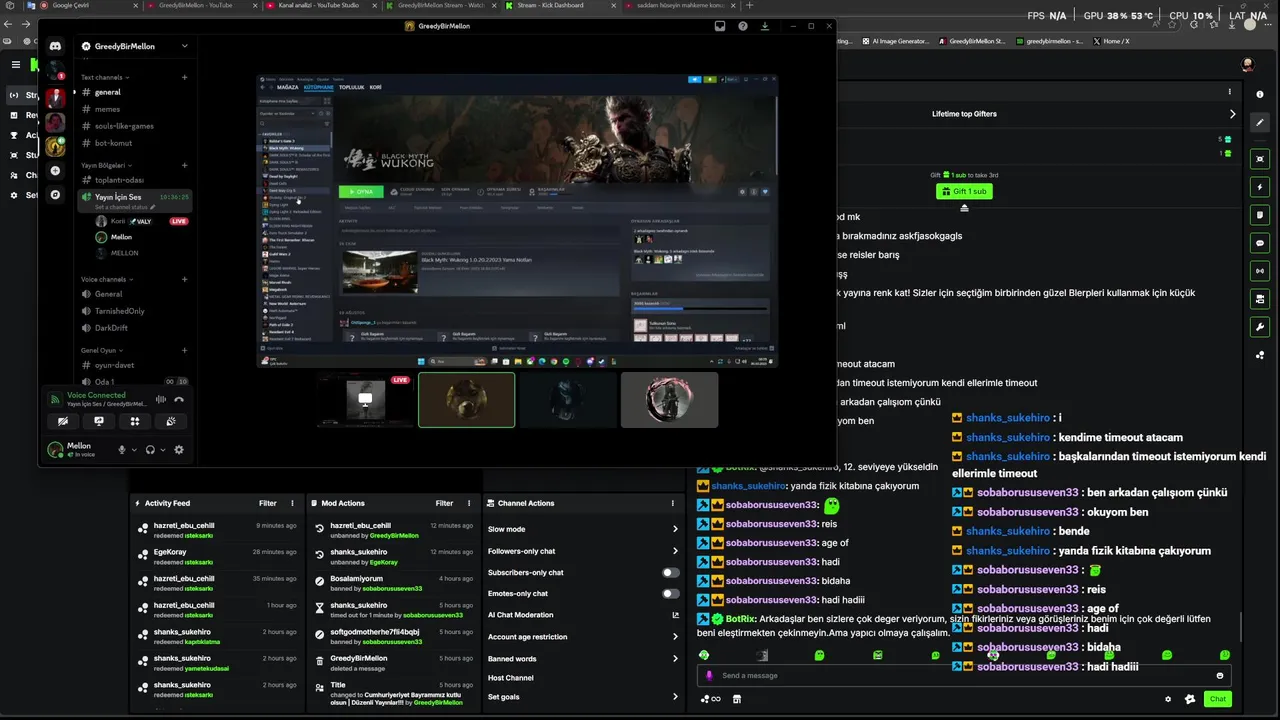
Task: Open Discord user settings gear
Action: (179, 450)
